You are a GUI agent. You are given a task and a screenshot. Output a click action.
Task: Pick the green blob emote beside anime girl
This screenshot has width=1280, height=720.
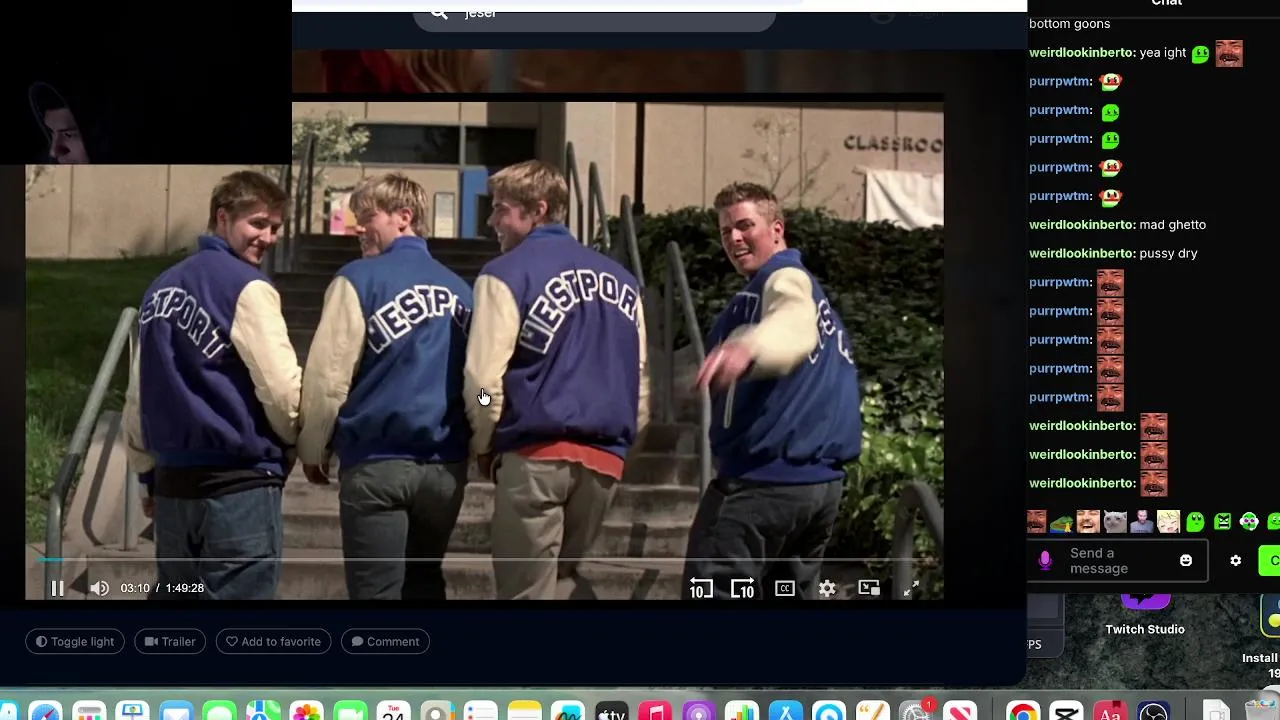pos(1195,521)
